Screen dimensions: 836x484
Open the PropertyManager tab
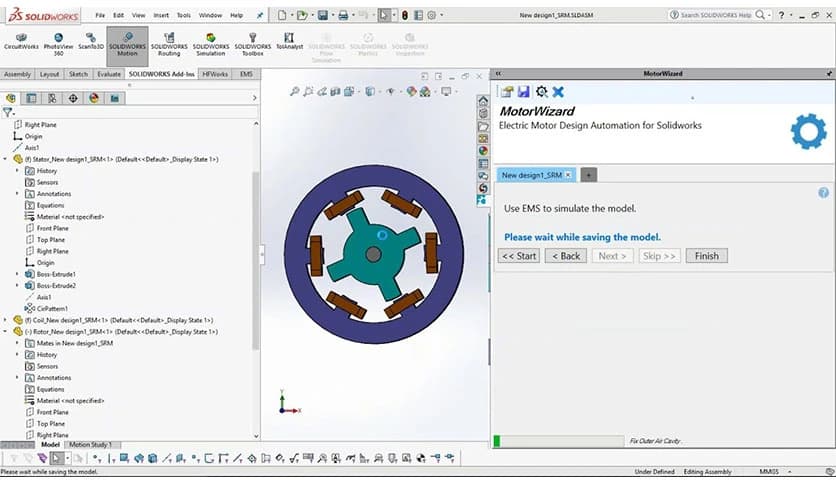[x=31, y=98]
